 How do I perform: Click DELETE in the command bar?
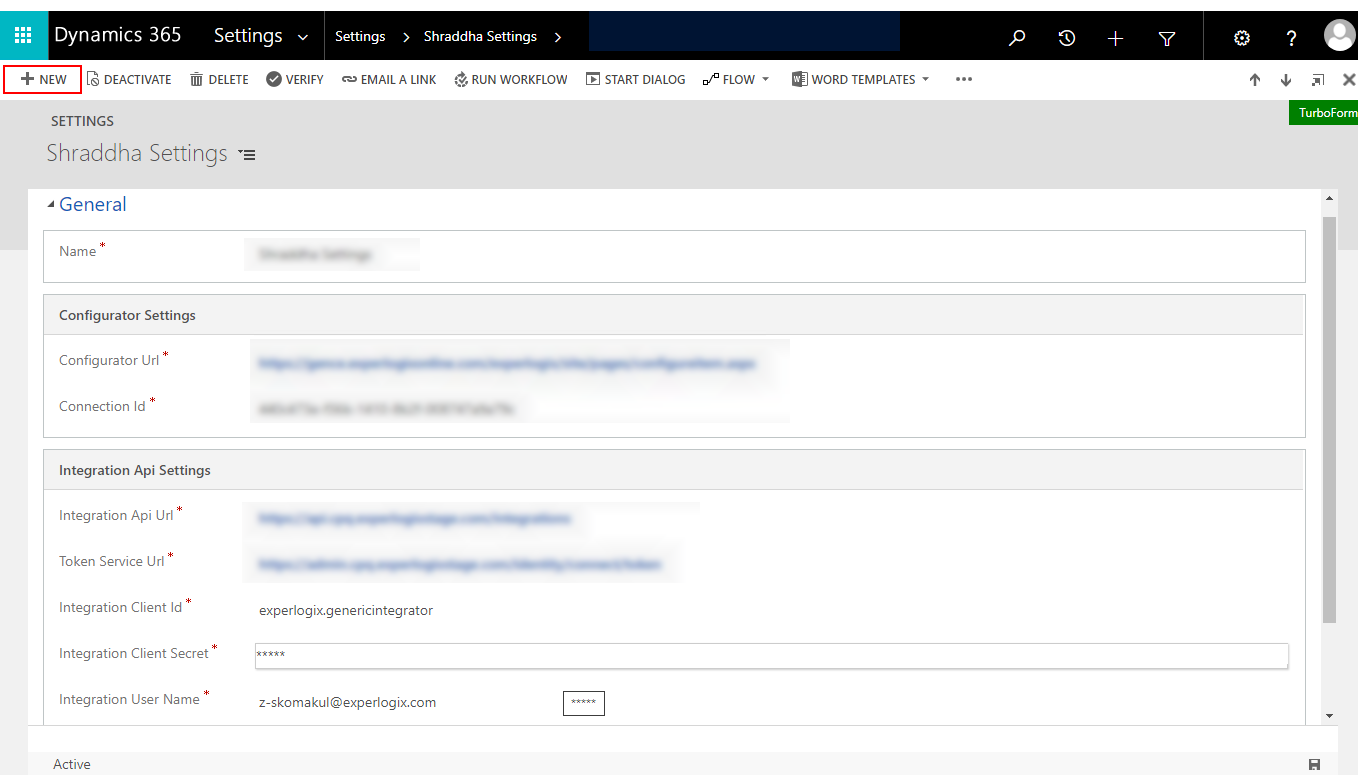219,79
